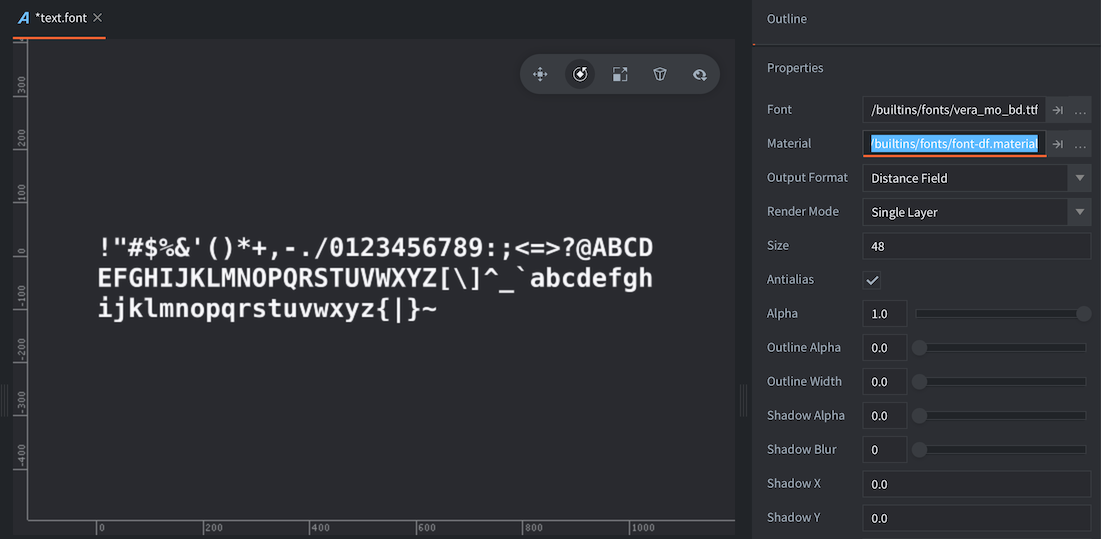Click the Output Format label
The height and width of the screenshot is (539, 1101).
click(807, 178)
